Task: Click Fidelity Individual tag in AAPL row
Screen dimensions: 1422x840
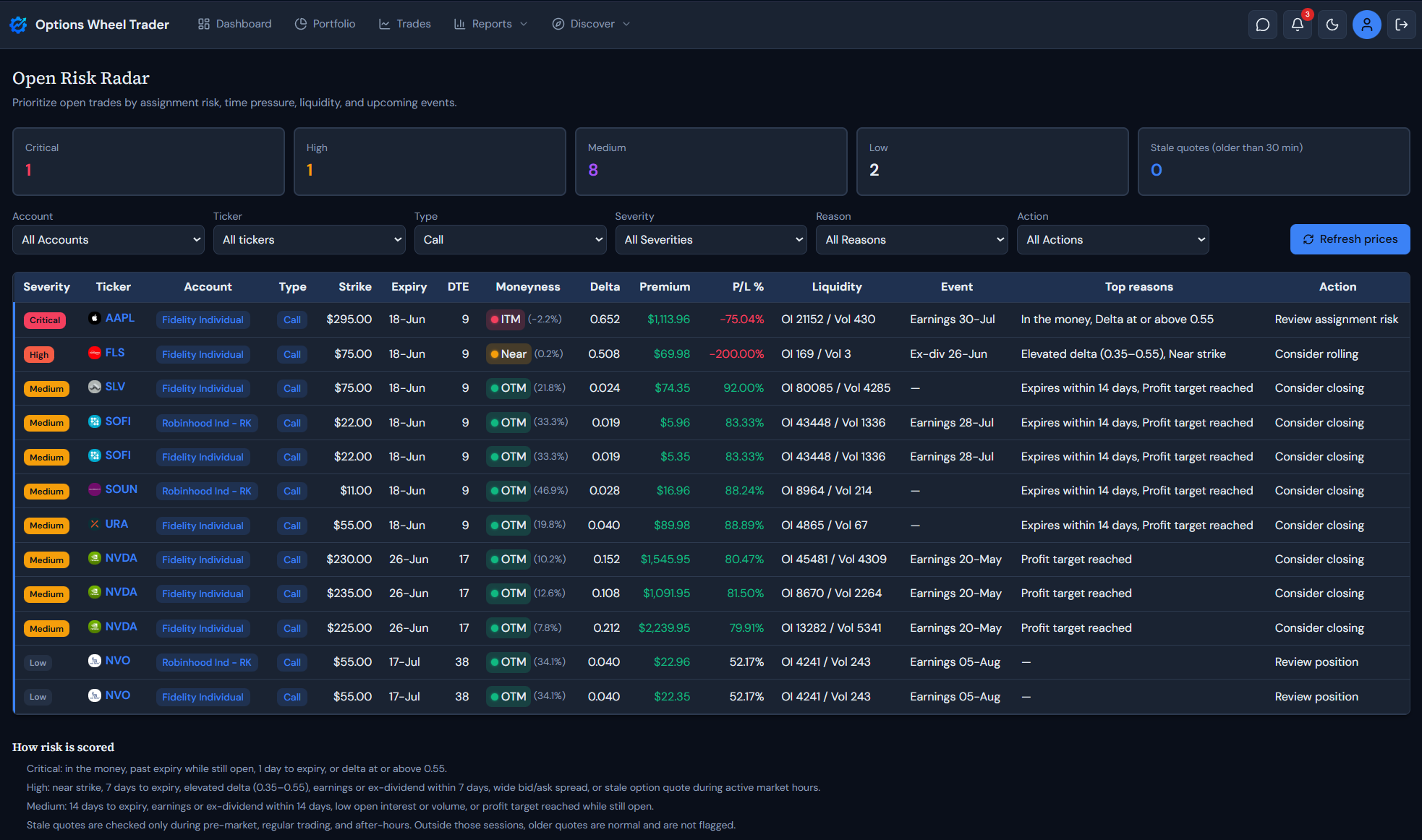Action: point(203,320)
